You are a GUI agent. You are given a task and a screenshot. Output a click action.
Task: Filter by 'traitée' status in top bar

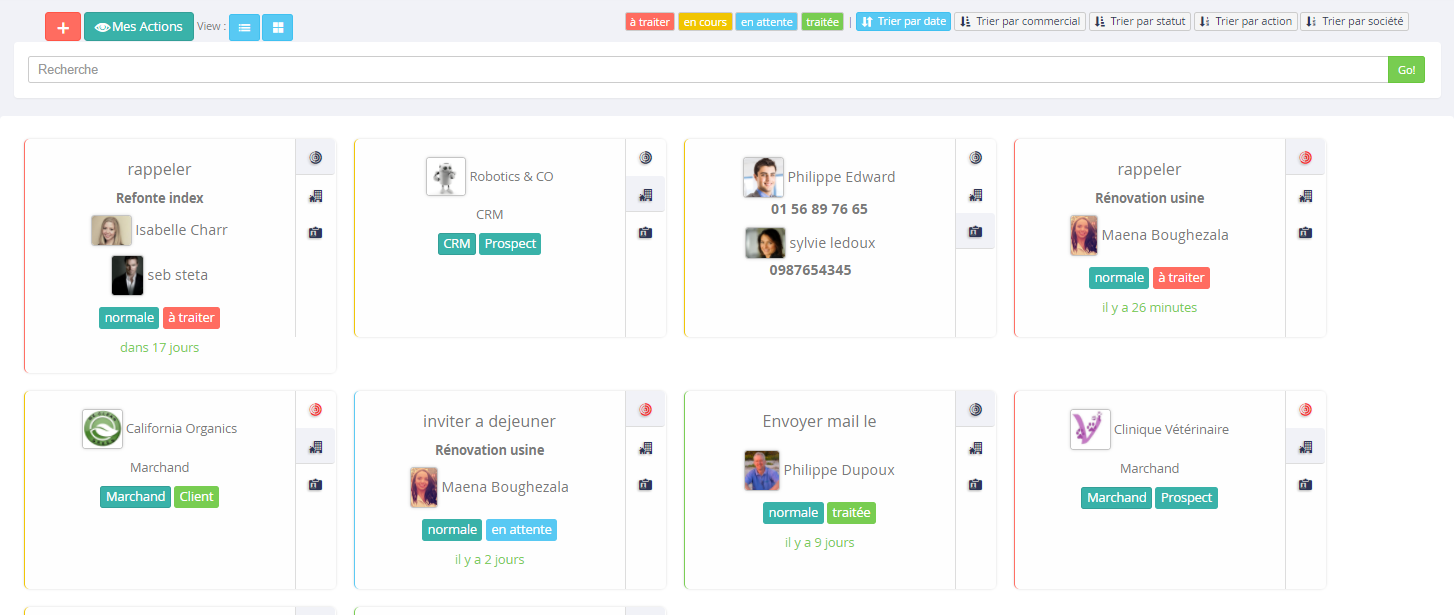[x=822, y=21]
